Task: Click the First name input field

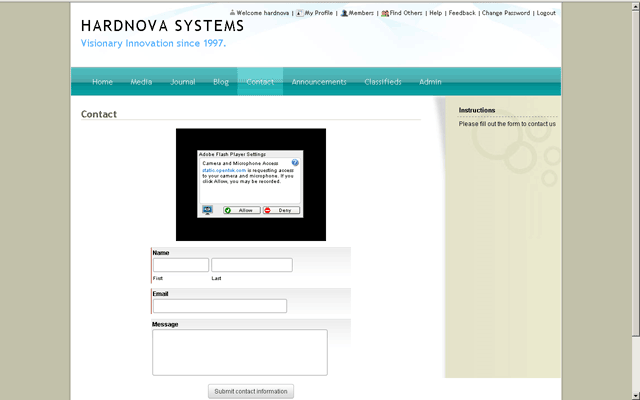Action: (x=180, y=265)
